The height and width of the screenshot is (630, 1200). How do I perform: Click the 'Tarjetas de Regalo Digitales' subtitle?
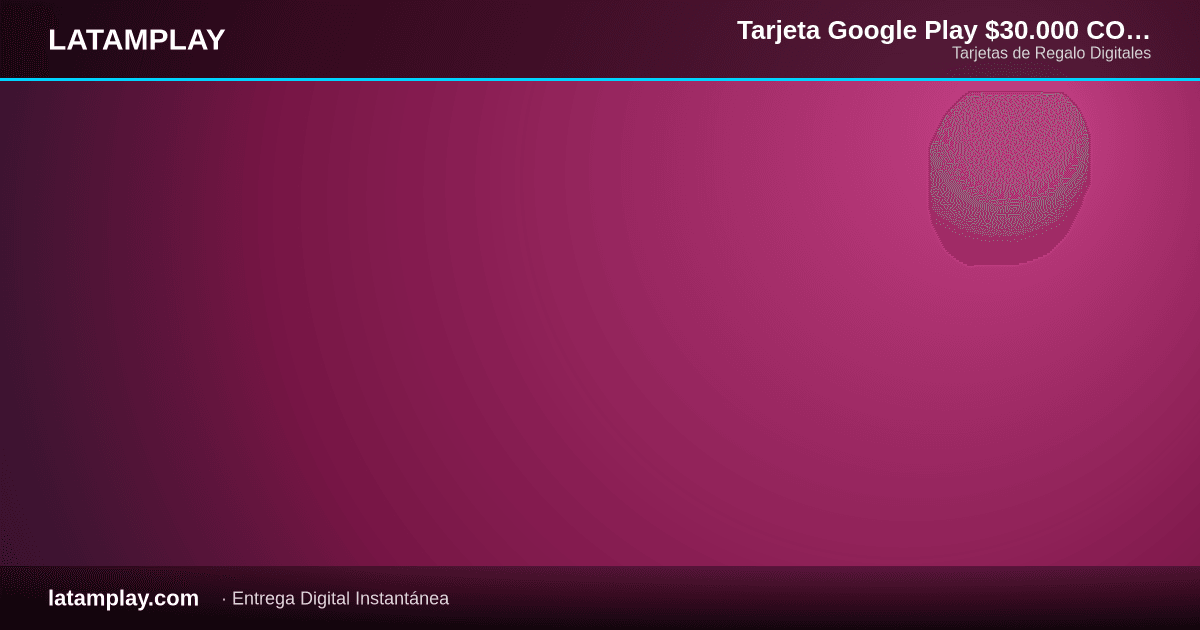coord(1051,53)
